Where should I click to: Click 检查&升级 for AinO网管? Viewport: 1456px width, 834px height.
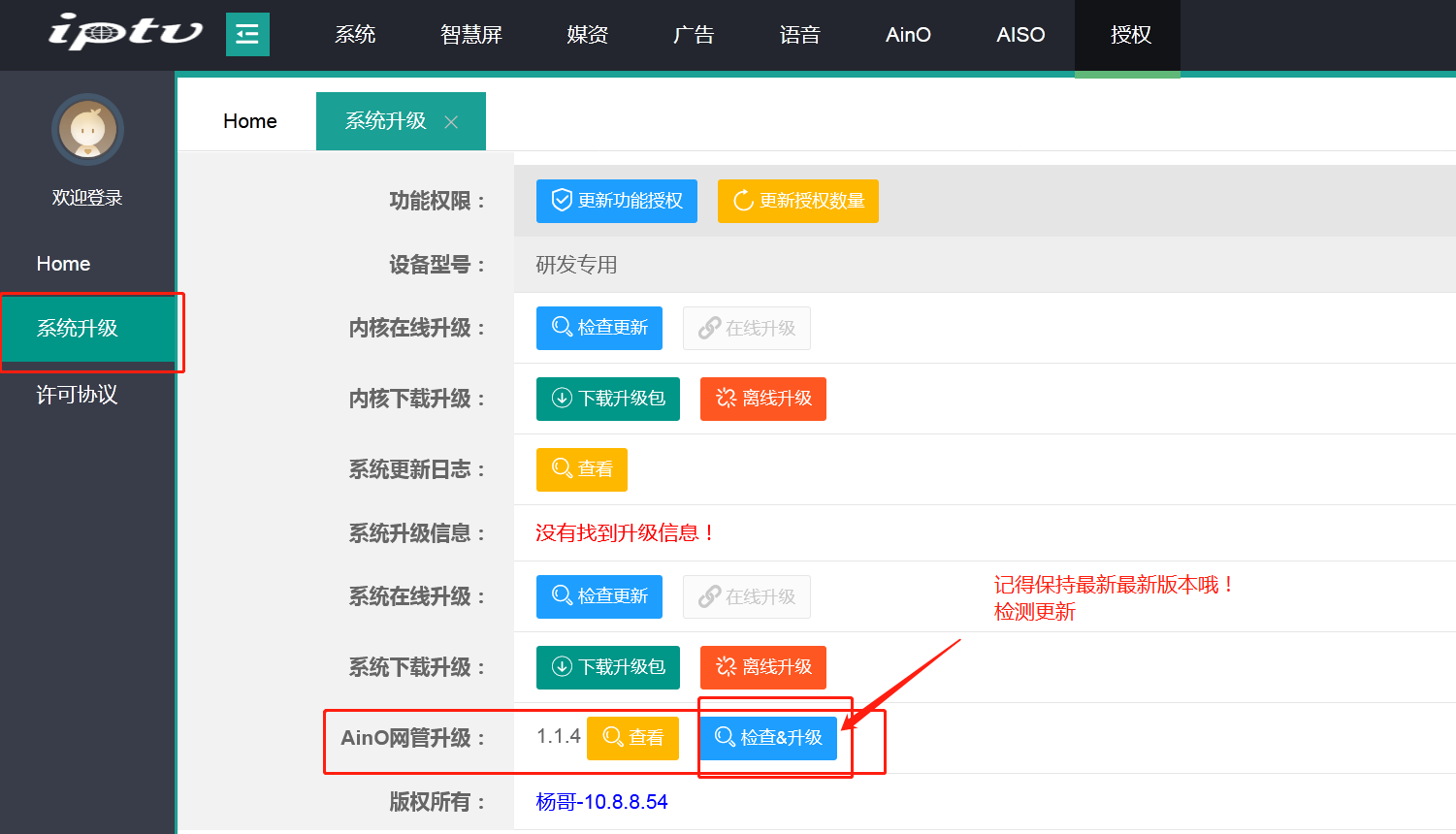(x=768, y=738)
